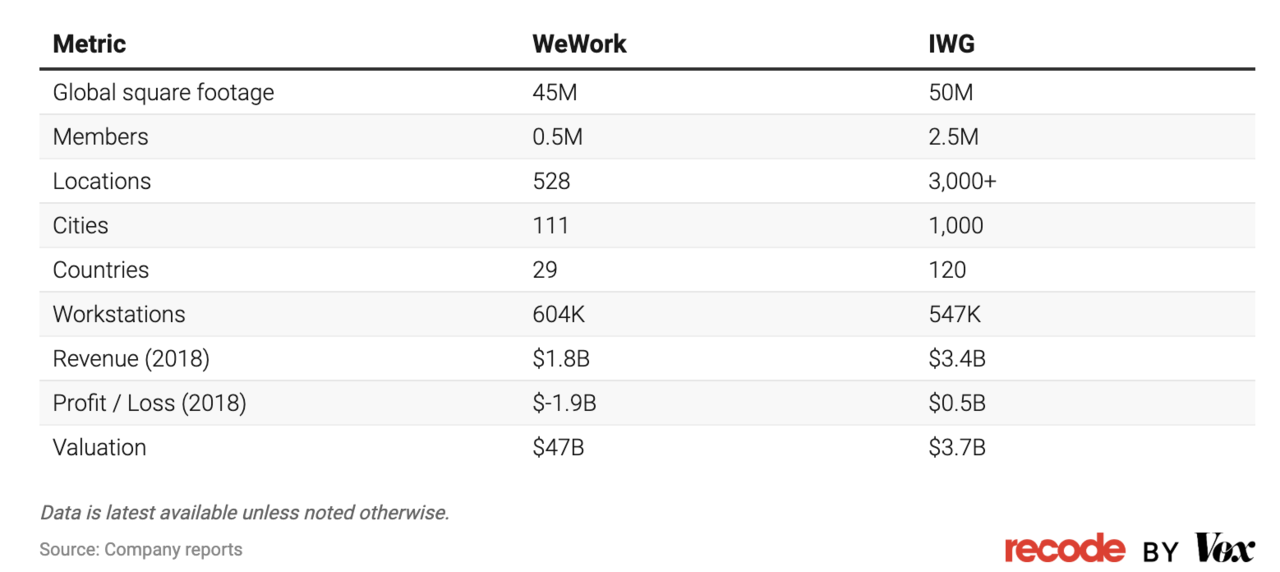The width and height of the screenshot is (1280, 572).
Task: Click WeWork's 45M square footage value
Action: click(x=556, y=93)
